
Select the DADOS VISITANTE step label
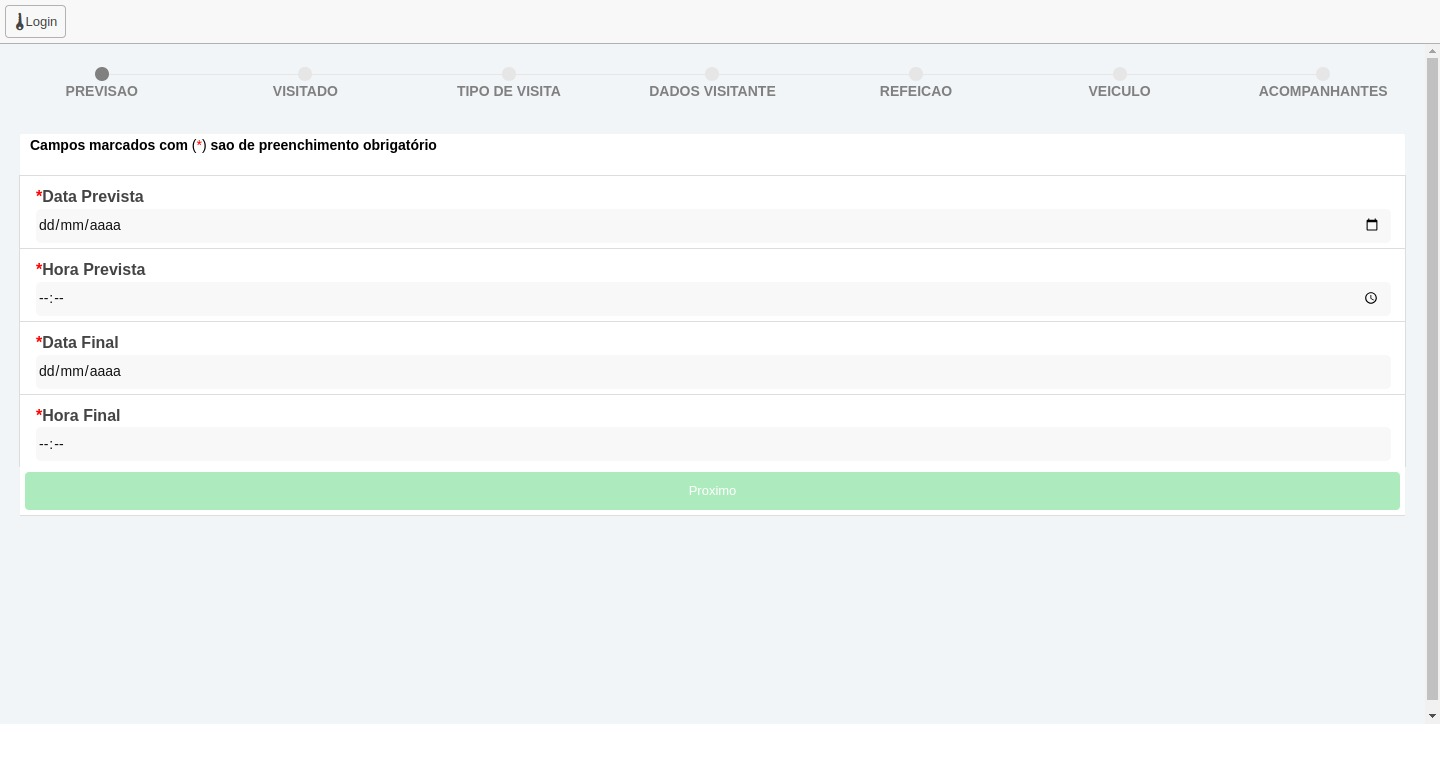[712, 91]
